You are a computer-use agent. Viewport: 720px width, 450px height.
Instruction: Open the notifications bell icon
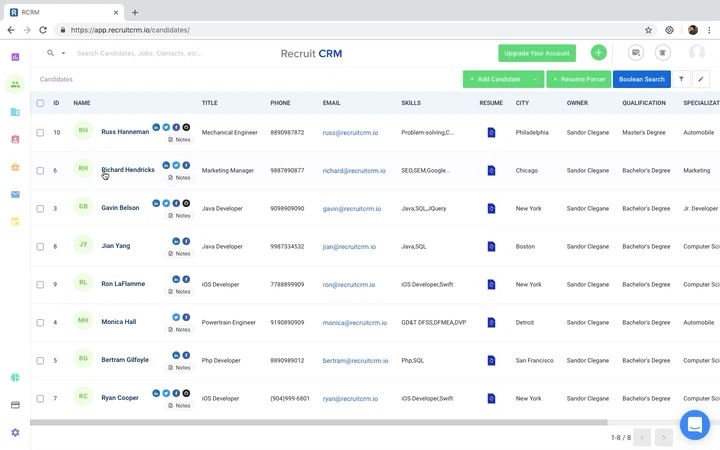[x=663, y=53]
